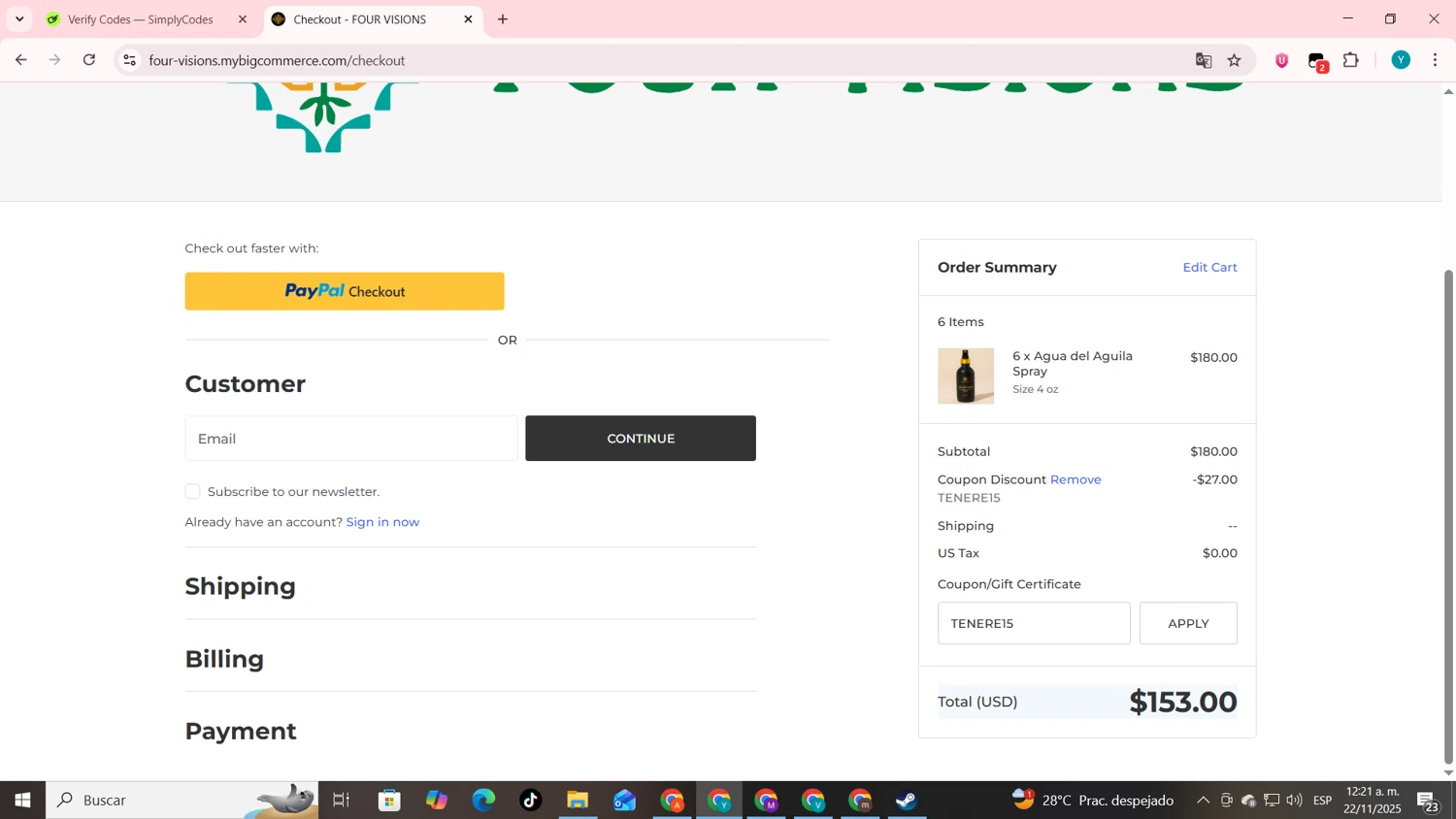Open Microsoft Store from taskbar
1456x819 pixels.
point(390,801)
